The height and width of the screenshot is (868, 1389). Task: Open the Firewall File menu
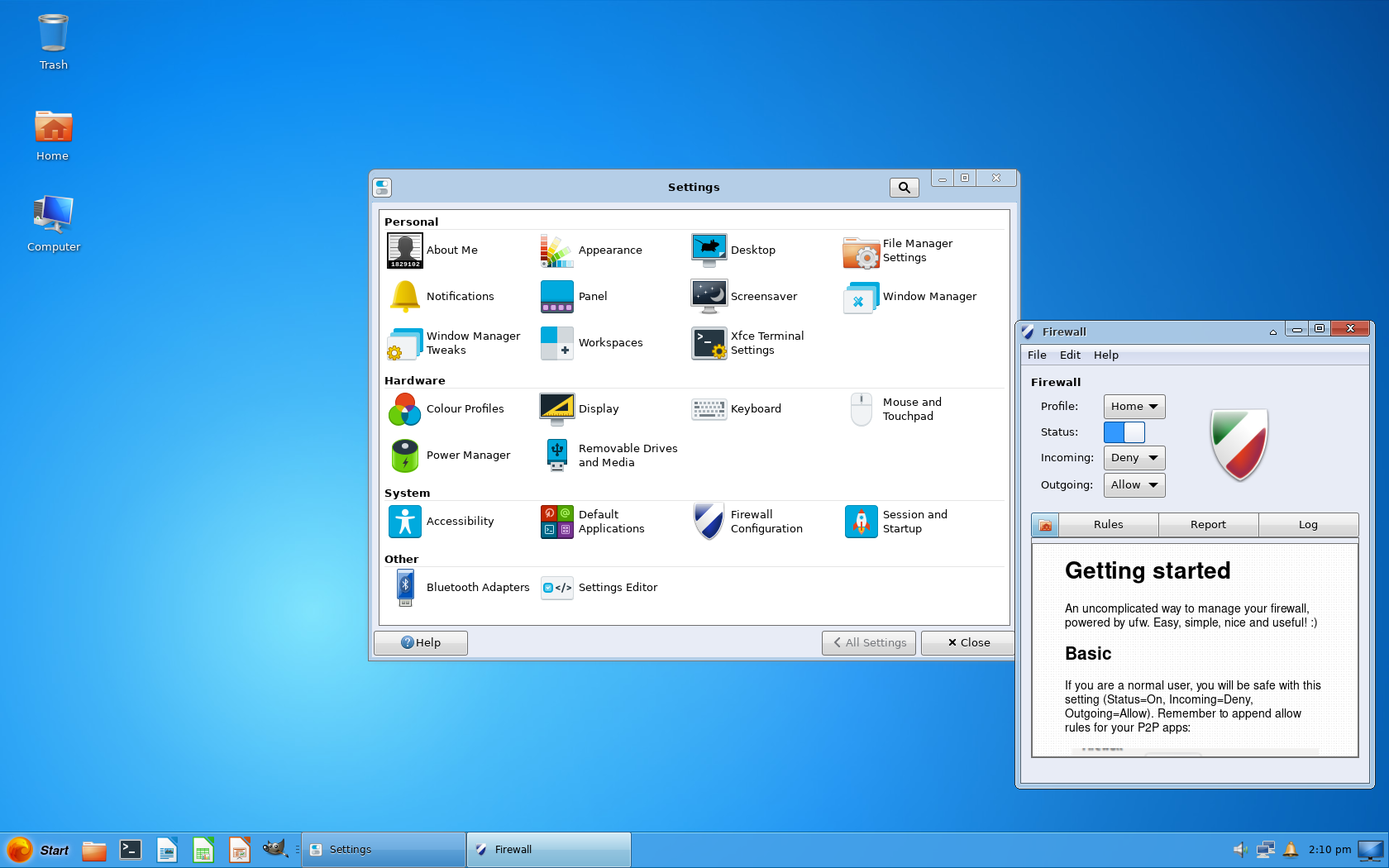[1037, 355]
